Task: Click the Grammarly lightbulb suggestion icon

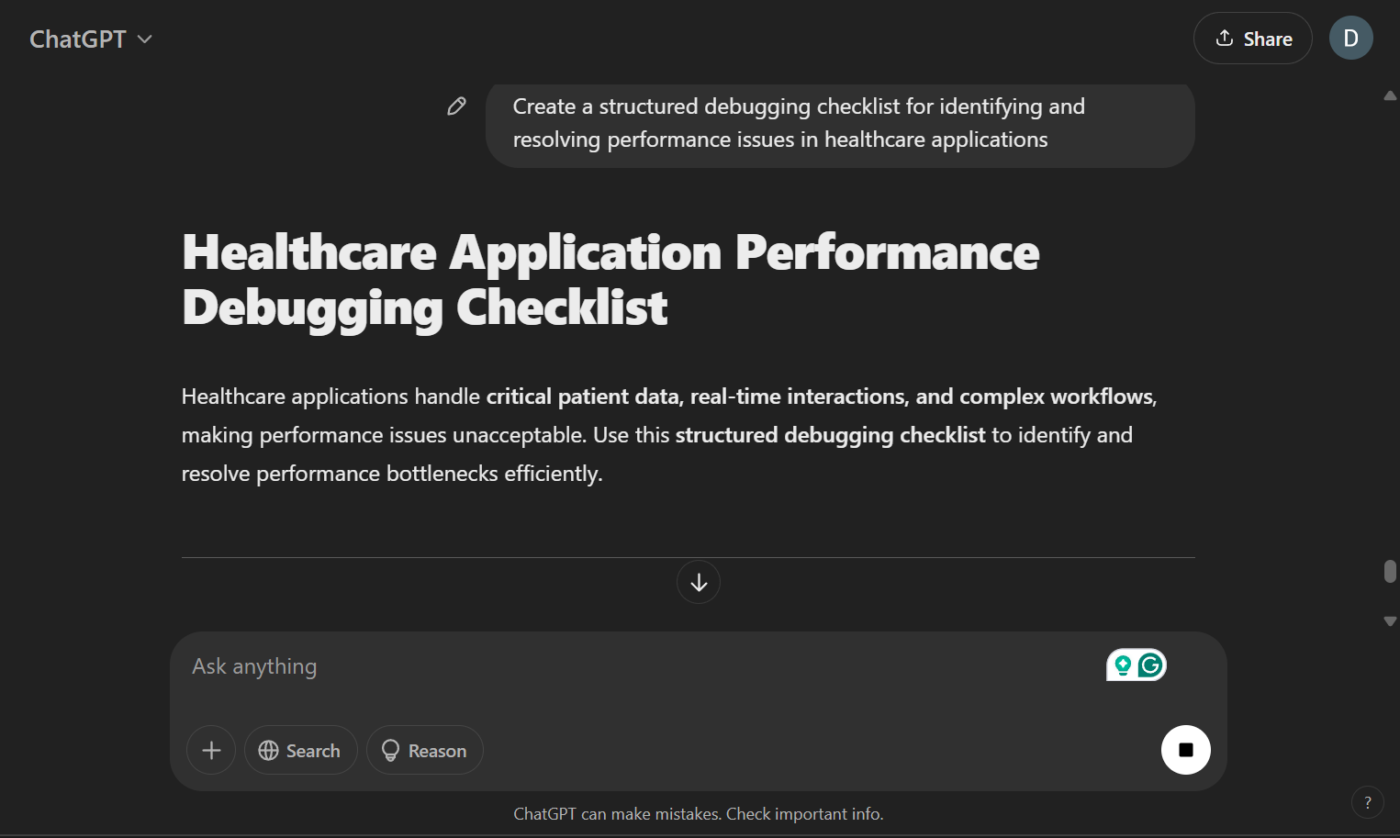Action: [1123, 665]
